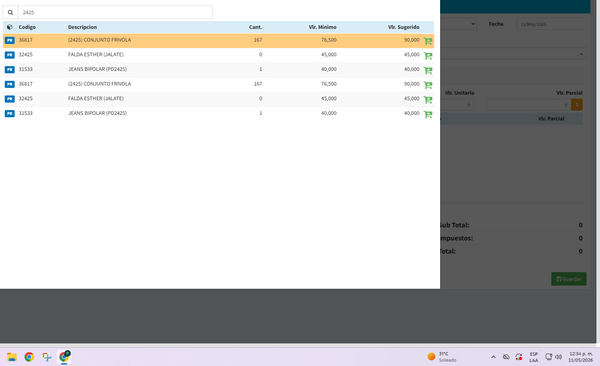The width and height of the screenshot is (600, 366).
Task: Click the Vlr. Sugerido column header
Action: [x=404, y=27]
